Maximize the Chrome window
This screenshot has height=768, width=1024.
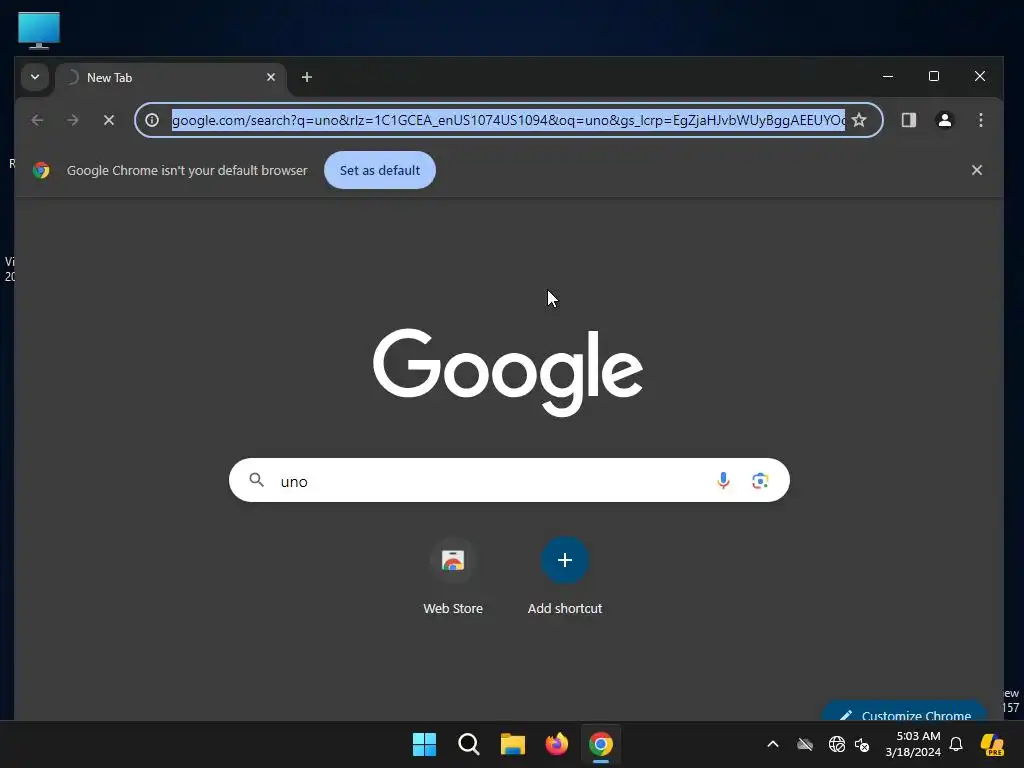(934, 76)
